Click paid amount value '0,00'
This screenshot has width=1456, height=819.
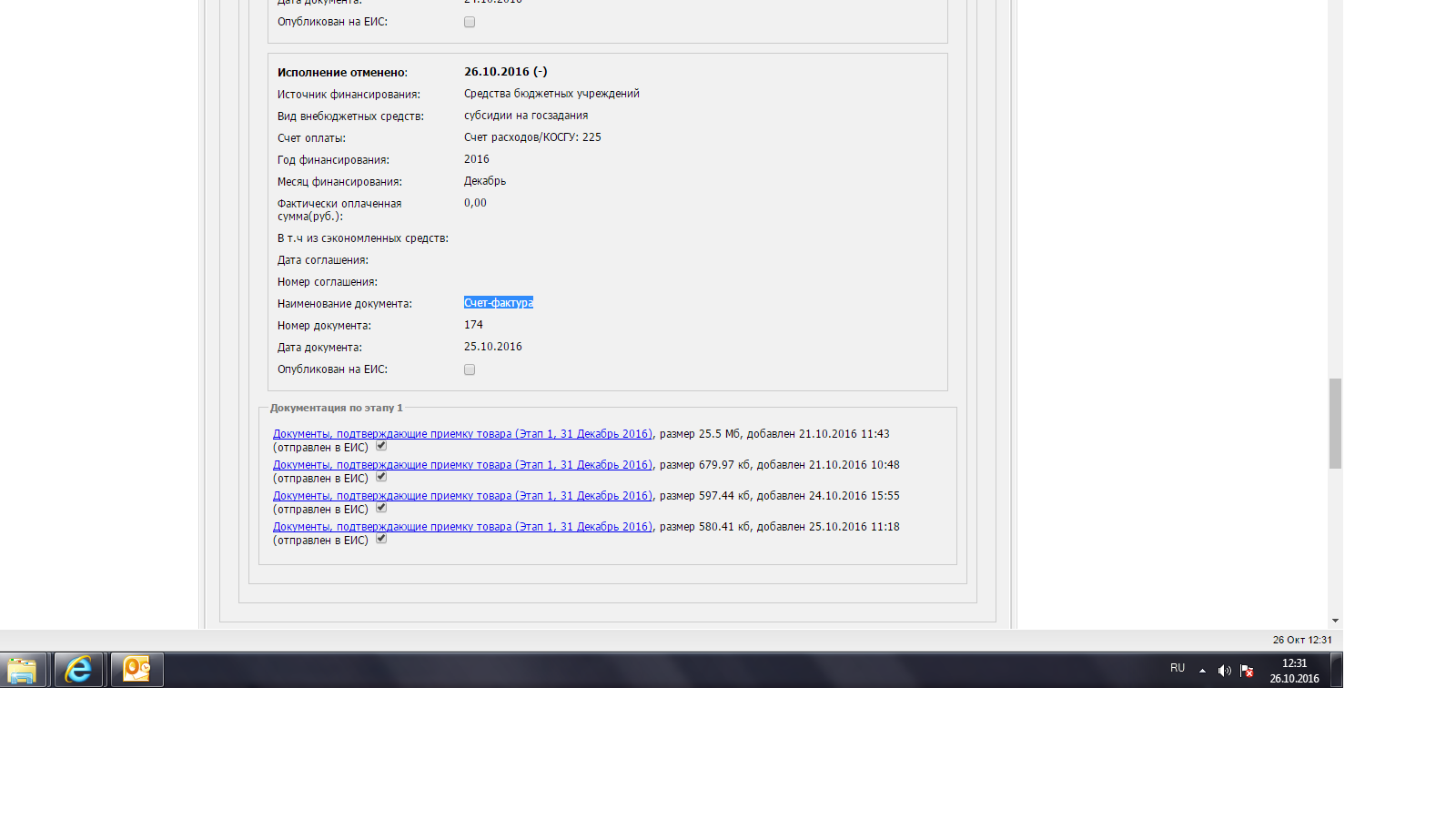[475, 203]
